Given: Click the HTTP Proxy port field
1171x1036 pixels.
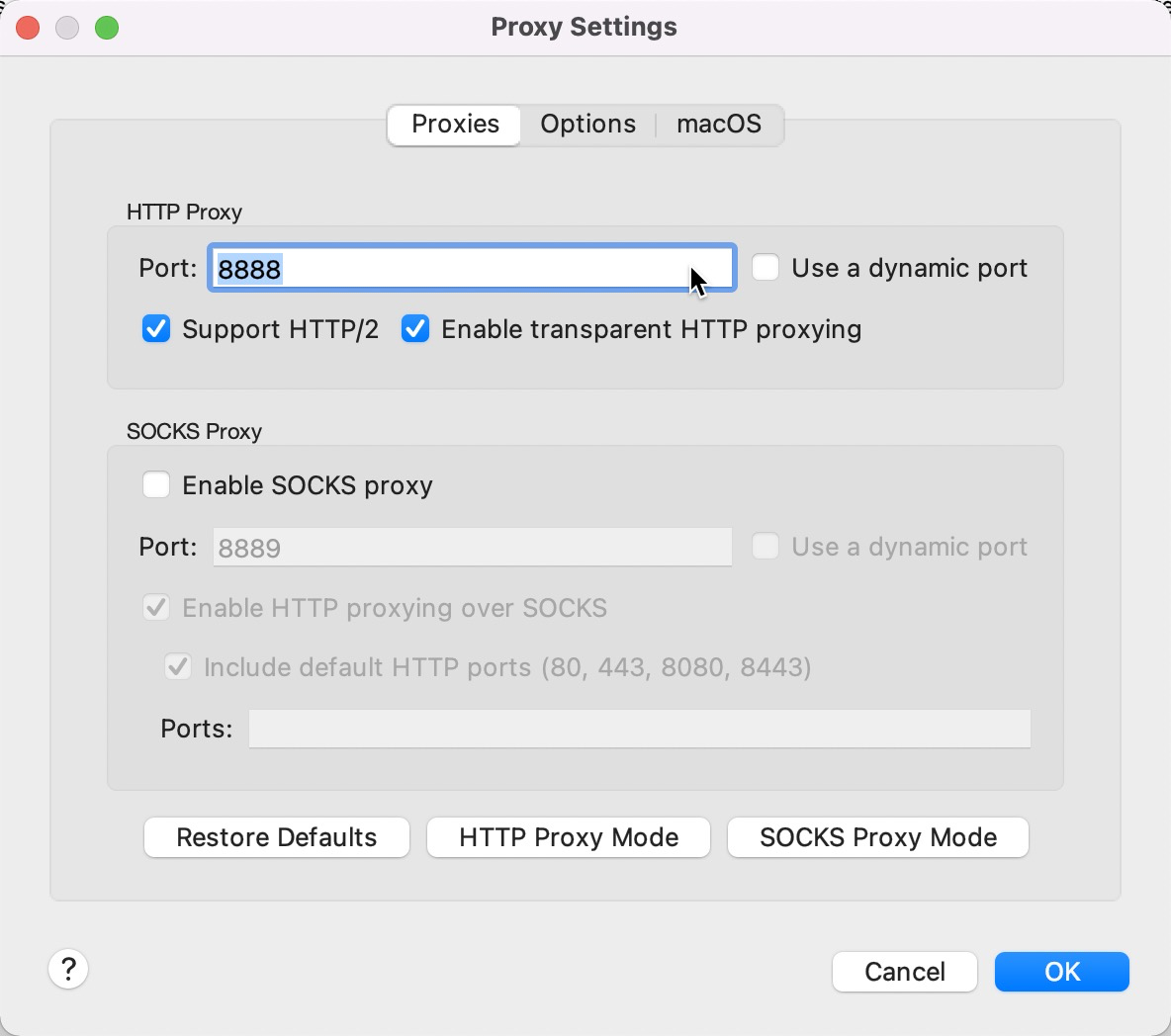Looking at the screenshot, I should click(471, 269).
